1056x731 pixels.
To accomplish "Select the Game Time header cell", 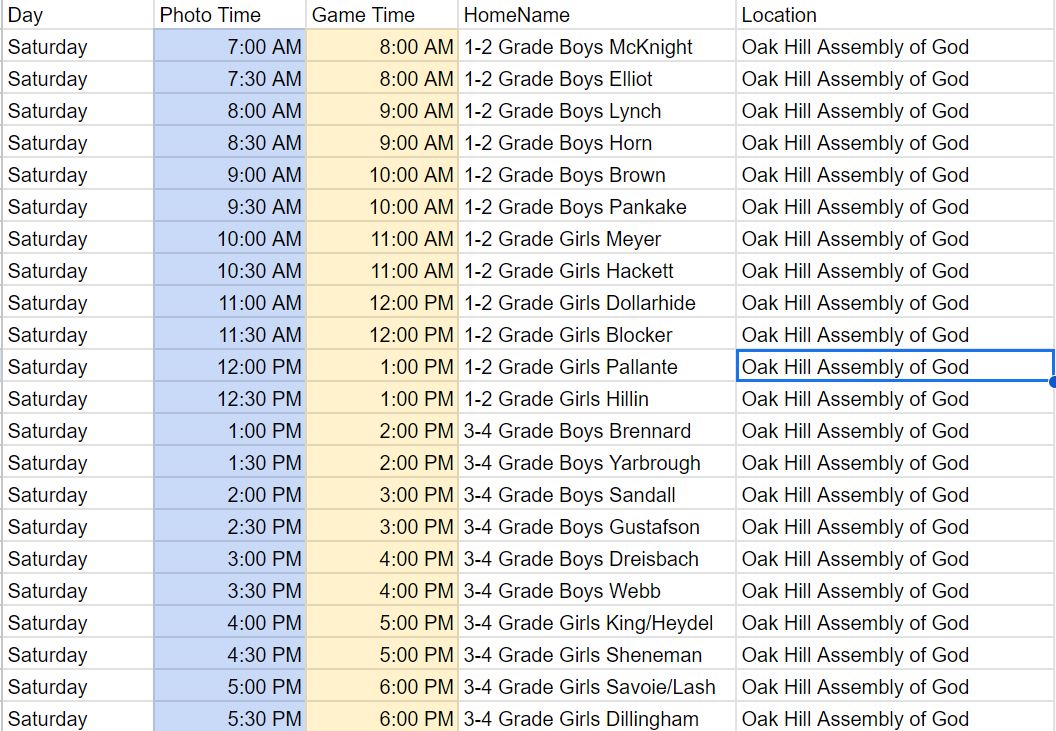I will [x=382, y=15].
